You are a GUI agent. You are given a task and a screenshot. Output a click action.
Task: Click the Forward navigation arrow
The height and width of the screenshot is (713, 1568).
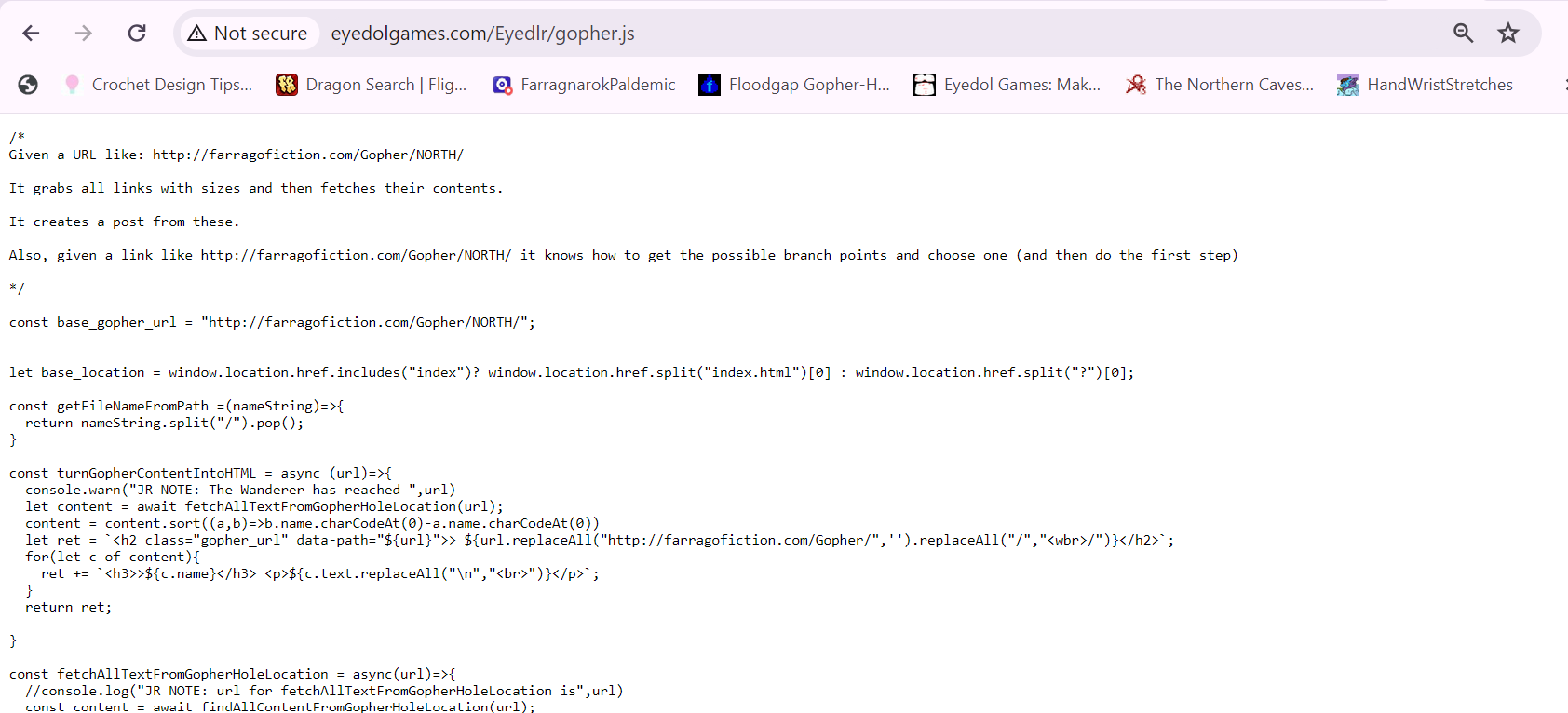point(84,34)
